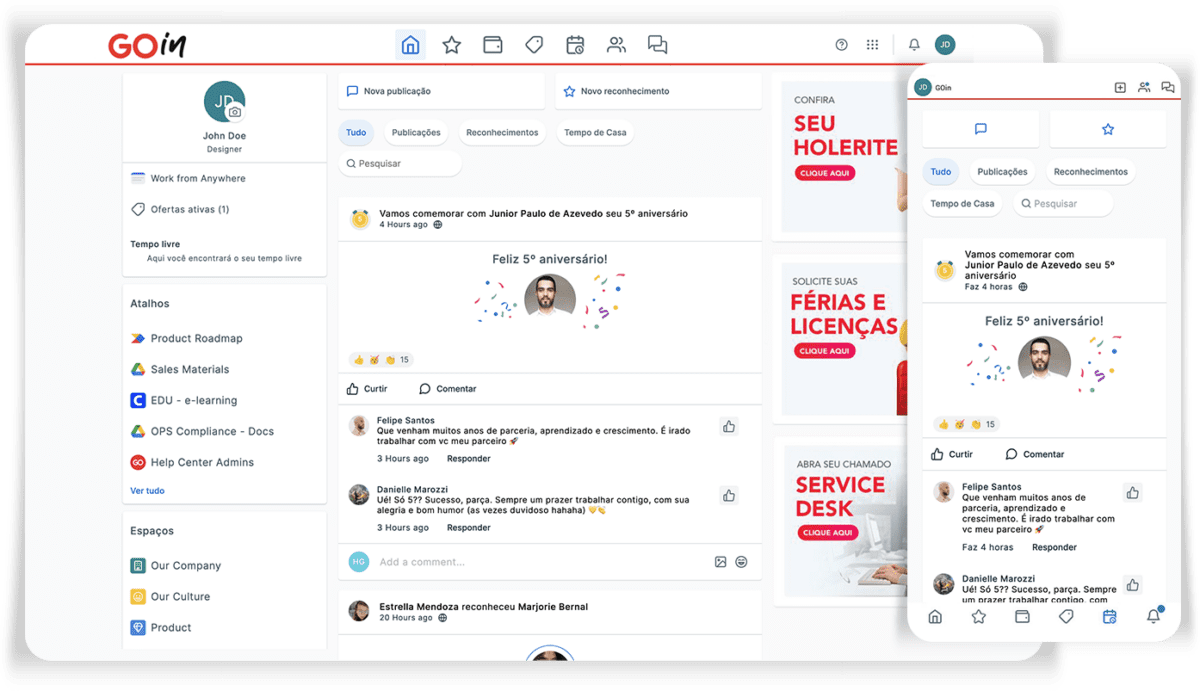The height and width of the screenshot is (691, 1200).
Task: Open the people/community icon in top navigation
Action: (x=616, y=44)
